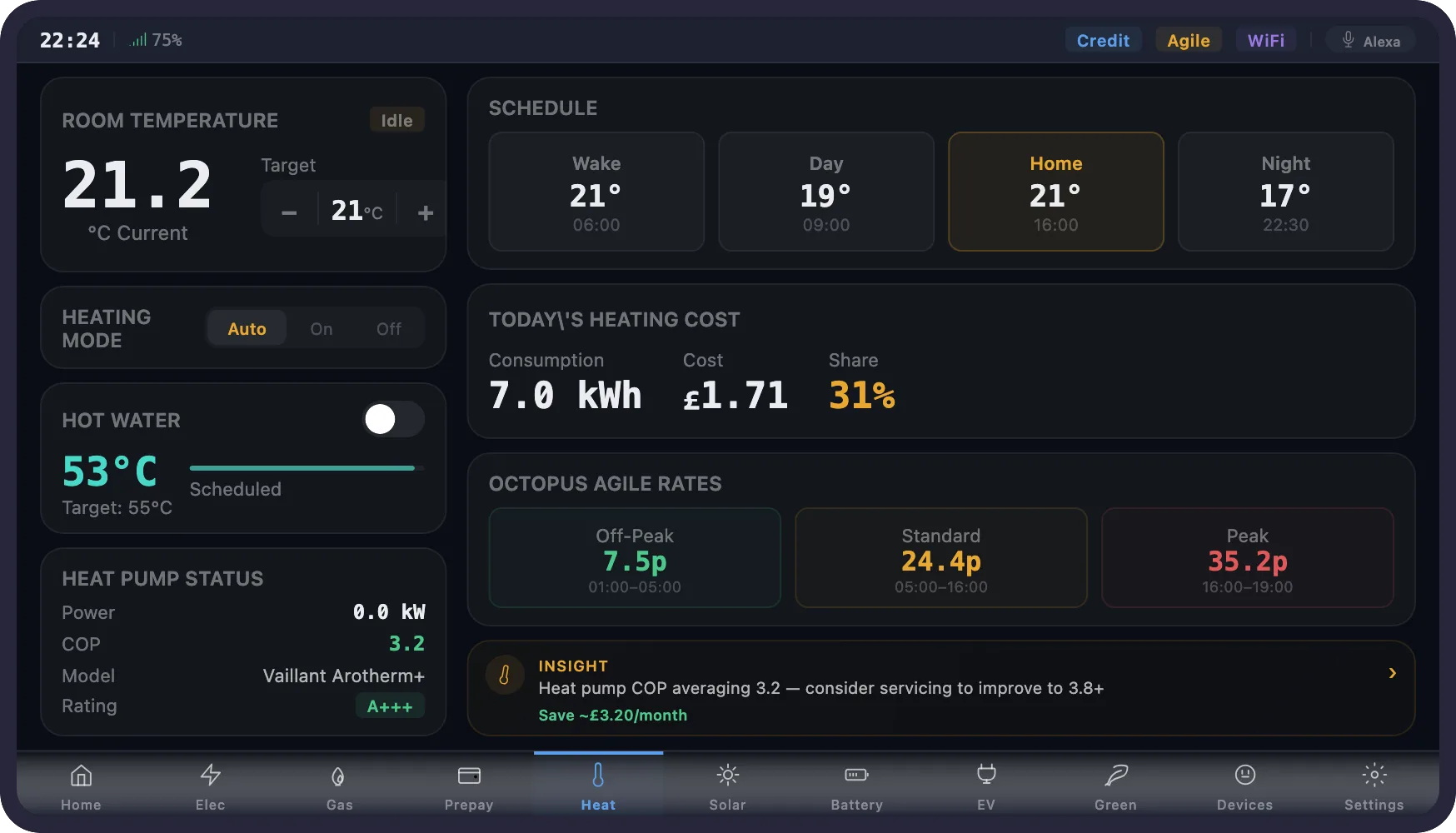Switch heating mode to On
This screenshot has height=833, width=1456.
[321, 328]
